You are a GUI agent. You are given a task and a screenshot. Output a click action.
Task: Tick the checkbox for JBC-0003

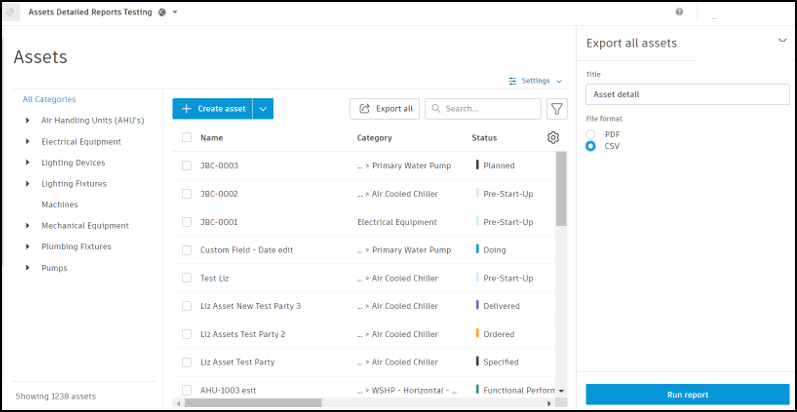click(x=186, y=165)
